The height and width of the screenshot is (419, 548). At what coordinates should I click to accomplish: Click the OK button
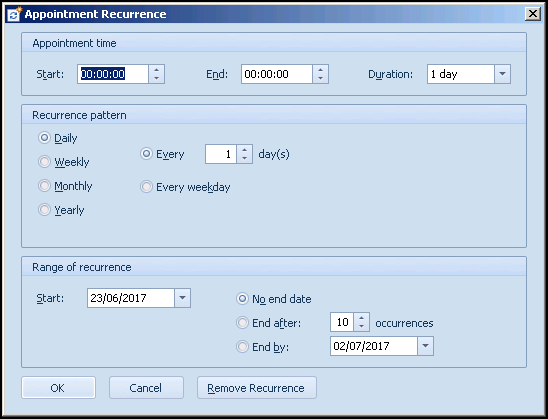(58, 388)
